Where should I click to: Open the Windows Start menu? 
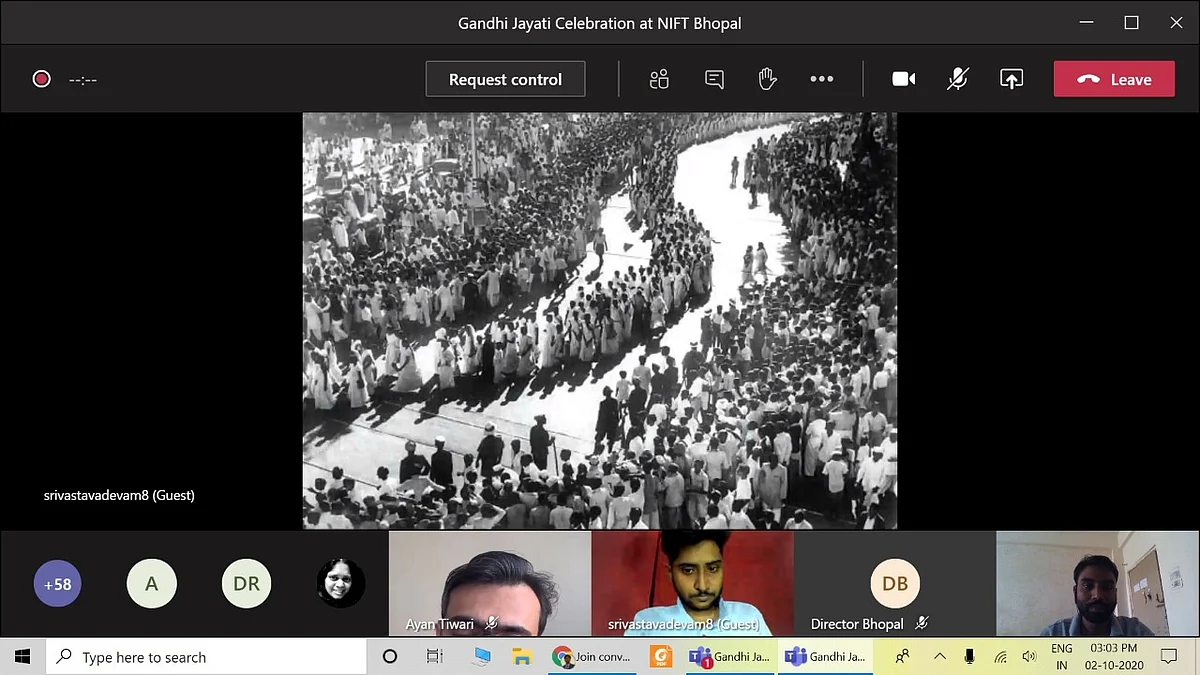[x=22, y=657]
